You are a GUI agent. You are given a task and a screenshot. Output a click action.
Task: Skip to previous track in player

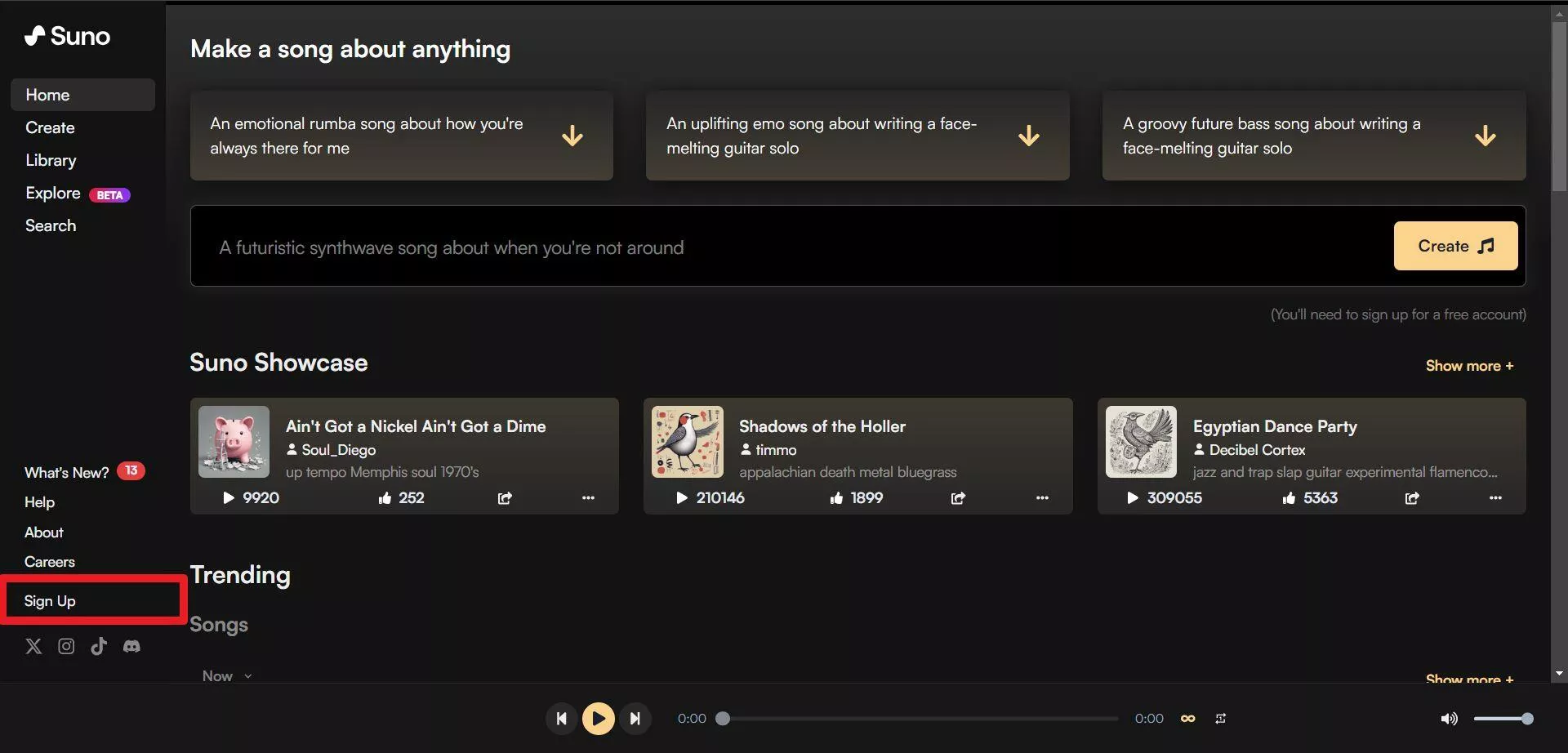point(561,719)
